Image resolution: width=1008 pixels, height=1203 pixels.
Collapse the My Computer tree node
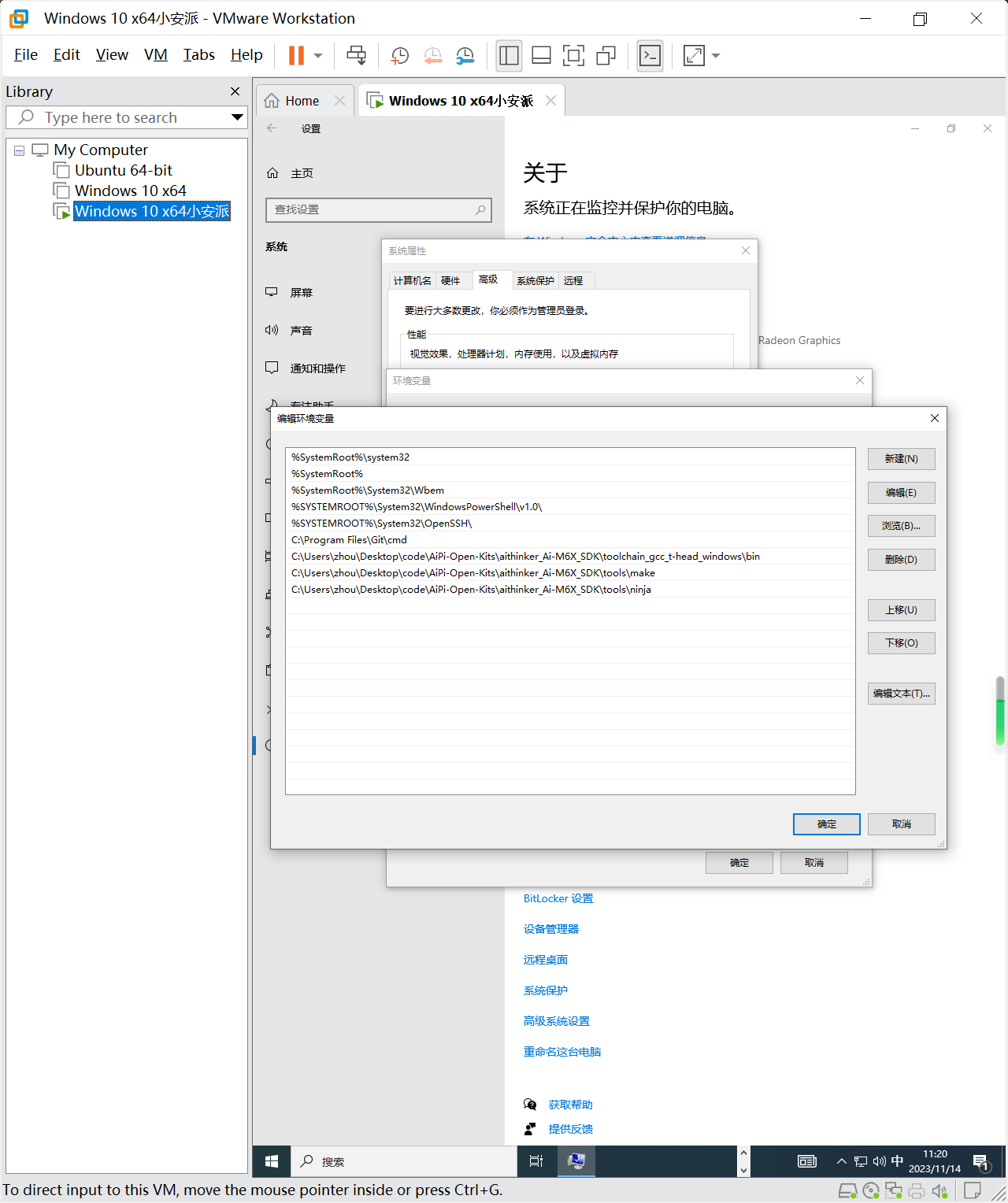coord(20,150)
